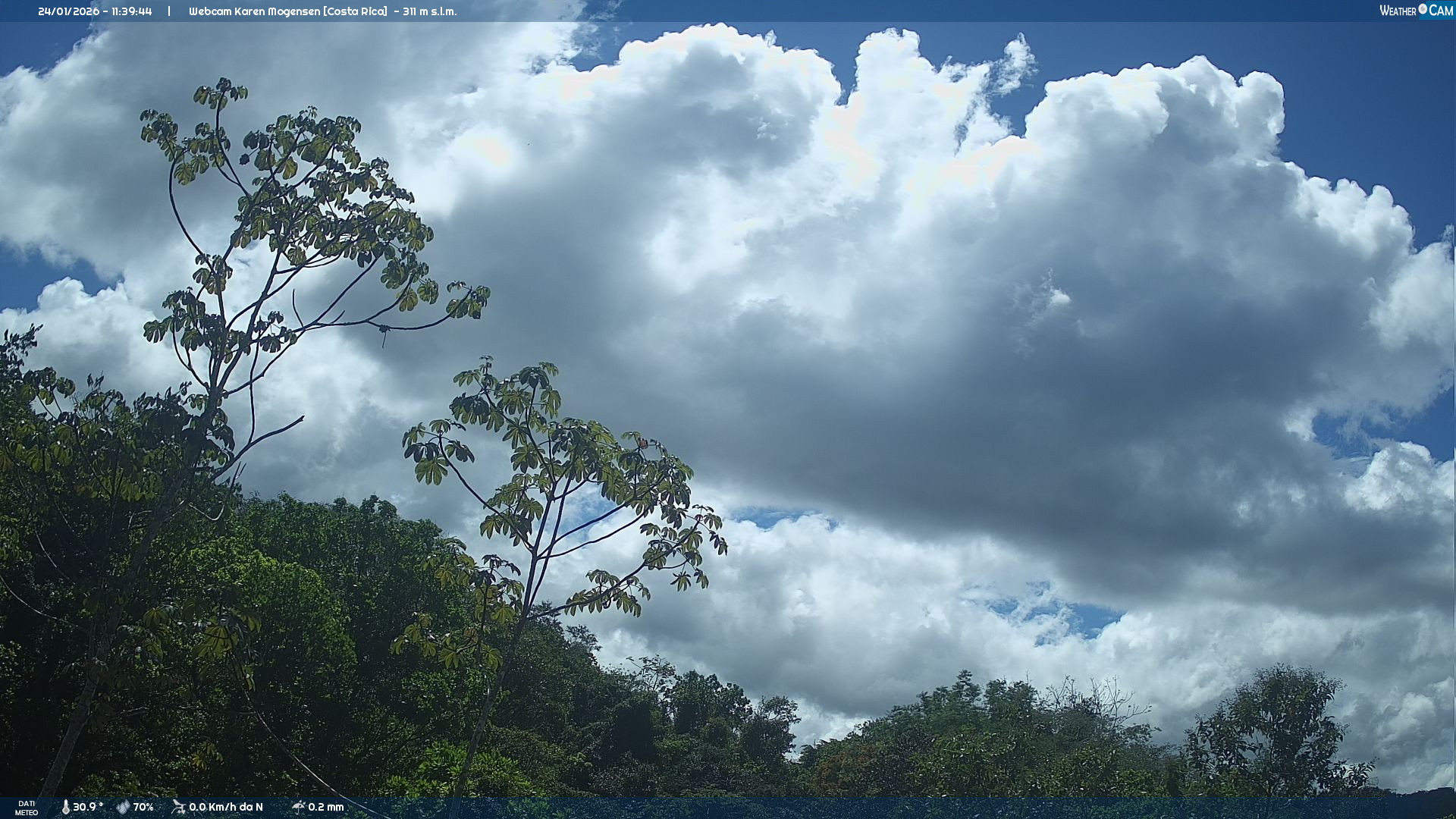Click the 'Weather' word in the top-right logo
The image size is (1456, 819).
click(x=1398, y=11)
